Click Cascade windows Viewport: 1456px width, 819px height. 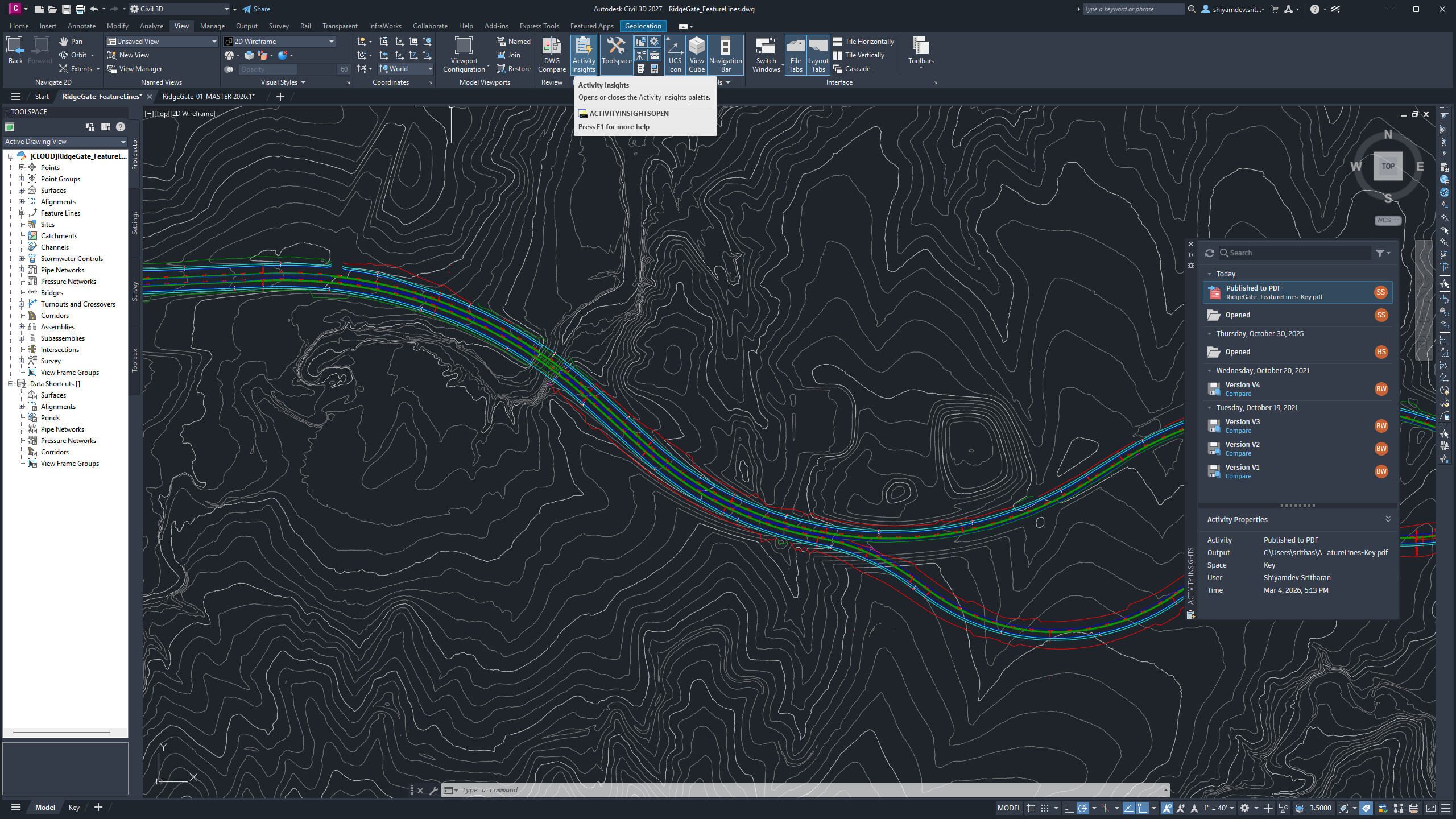pyautogui.click(x=852, y=69)
